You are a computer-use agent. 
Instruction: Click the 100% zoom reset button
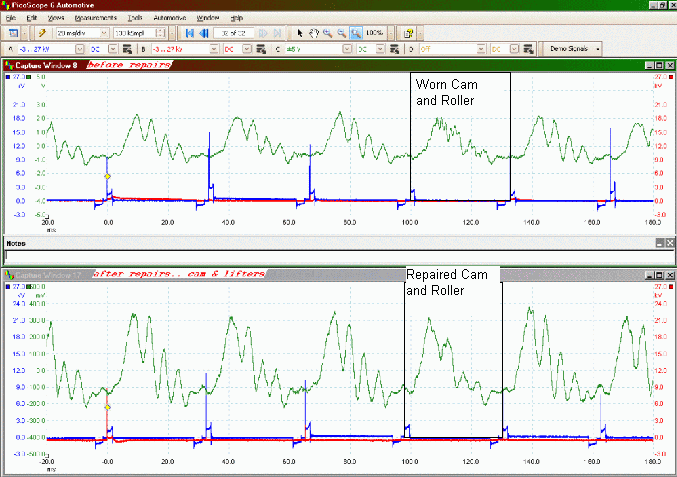coord(374,33)
